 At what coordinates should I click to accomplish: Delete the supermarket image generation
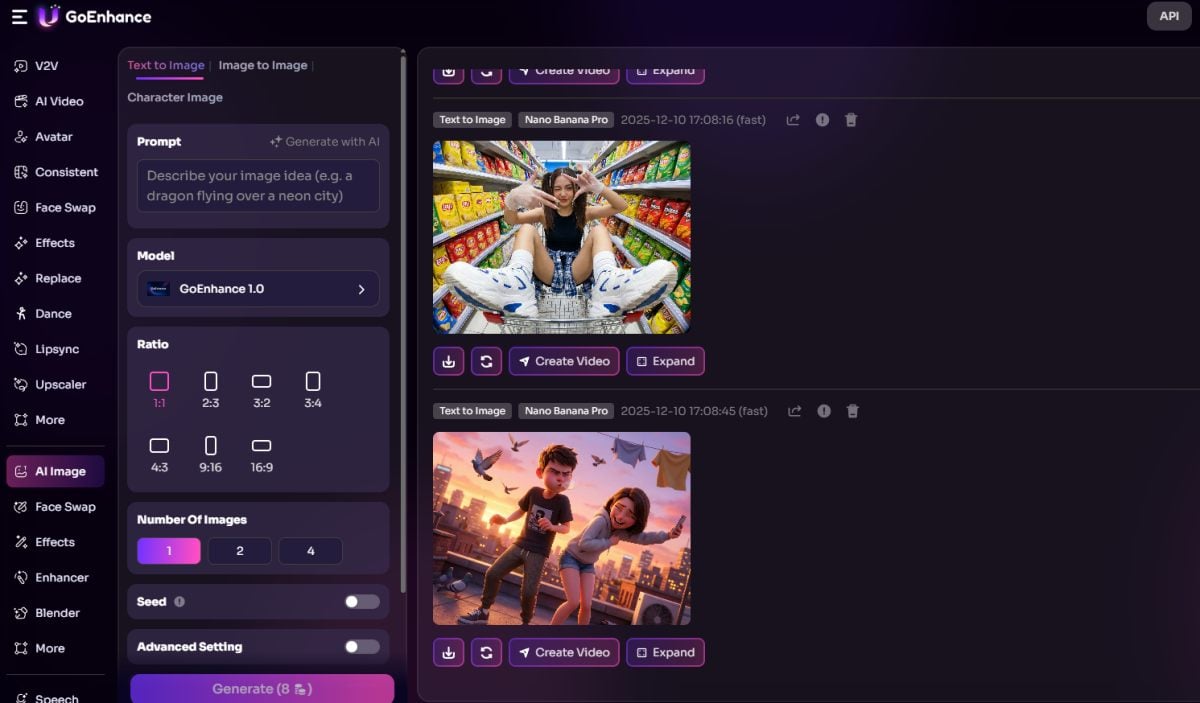[851, 119]
